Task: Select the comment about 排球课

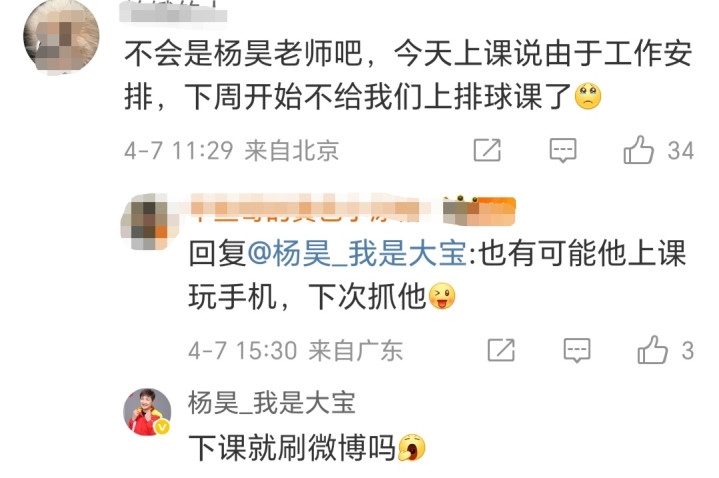Action: coord(408,75)
